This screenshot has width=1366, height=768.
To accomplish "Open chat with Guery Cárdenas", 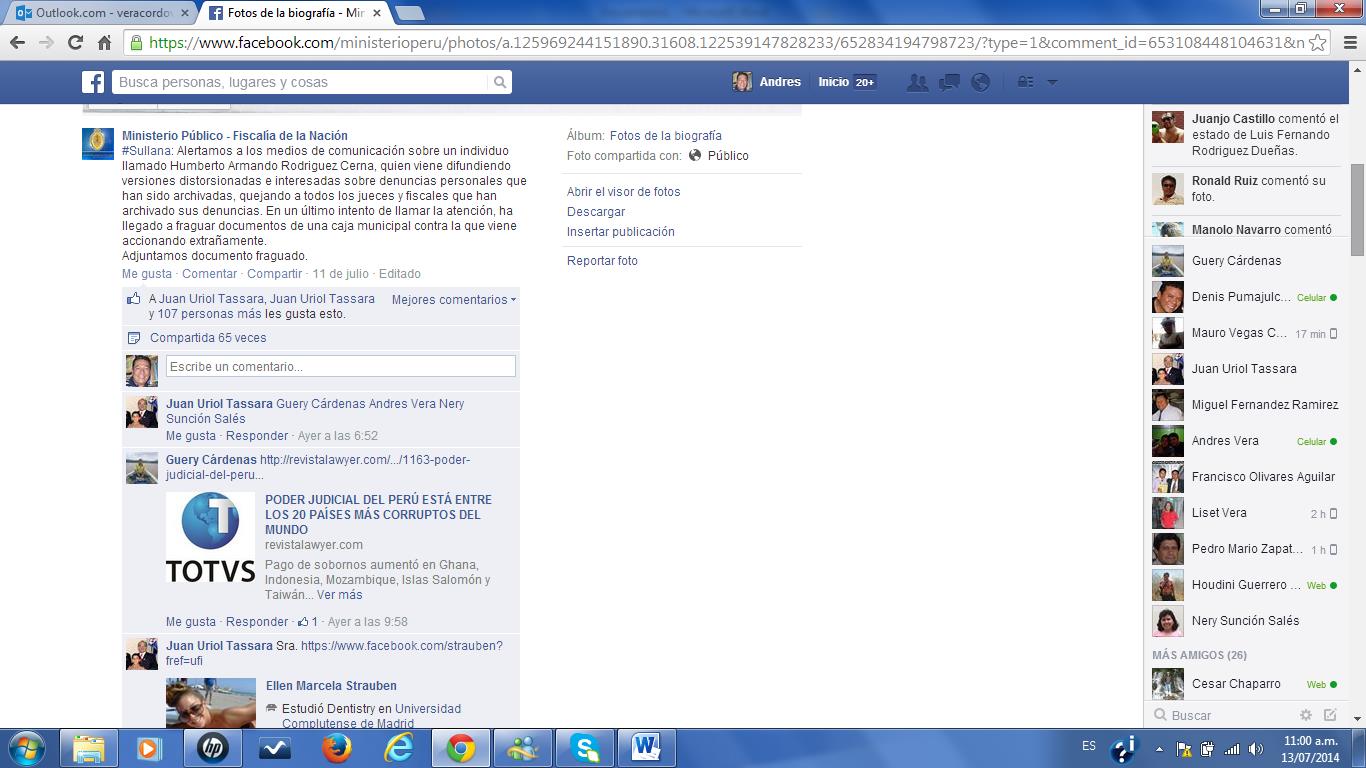I will [x=1245, y=261].
